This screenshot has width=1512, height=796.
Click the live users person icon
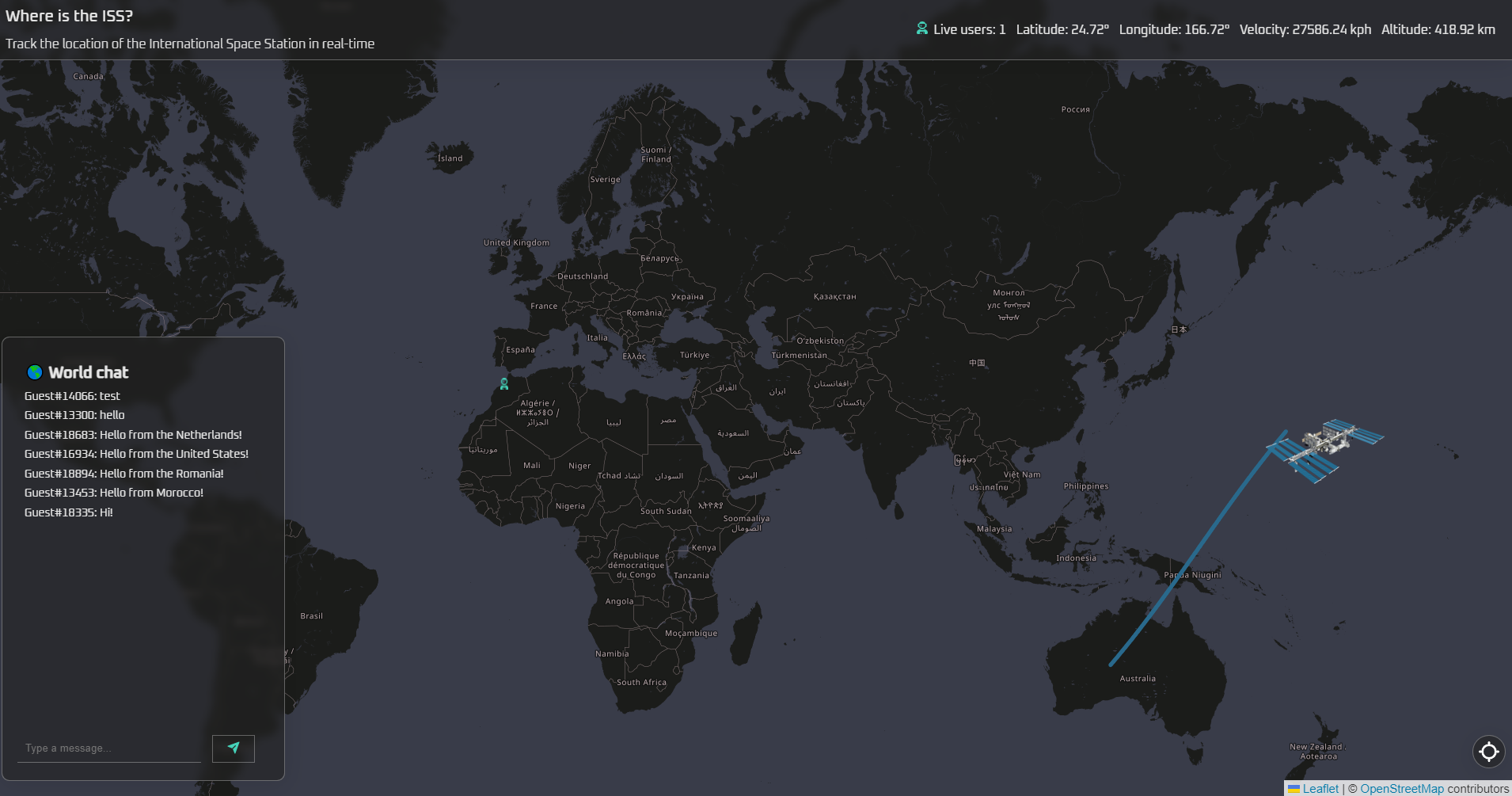click(x=921, y=29)
